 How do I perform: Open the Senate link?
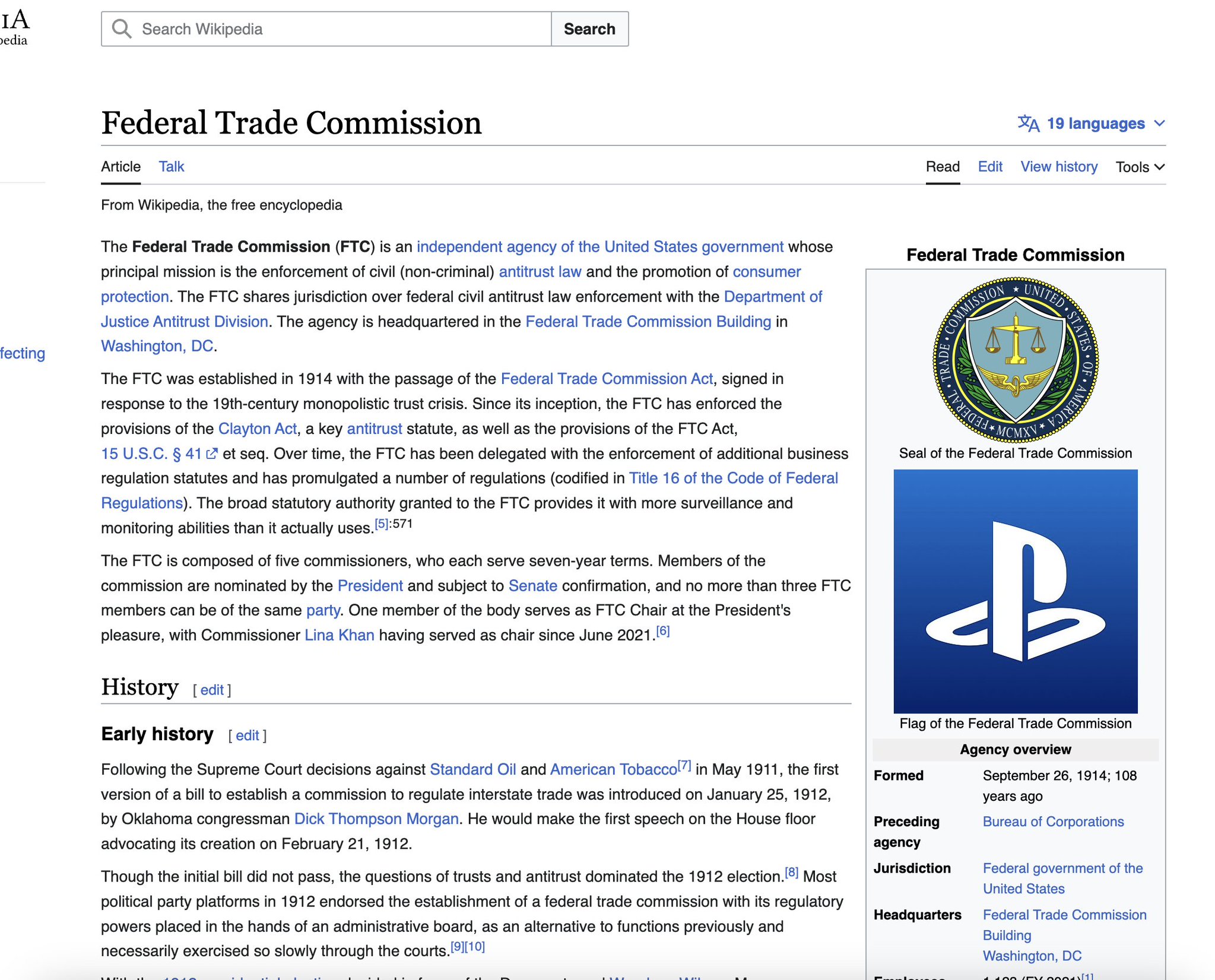point(532,586)
